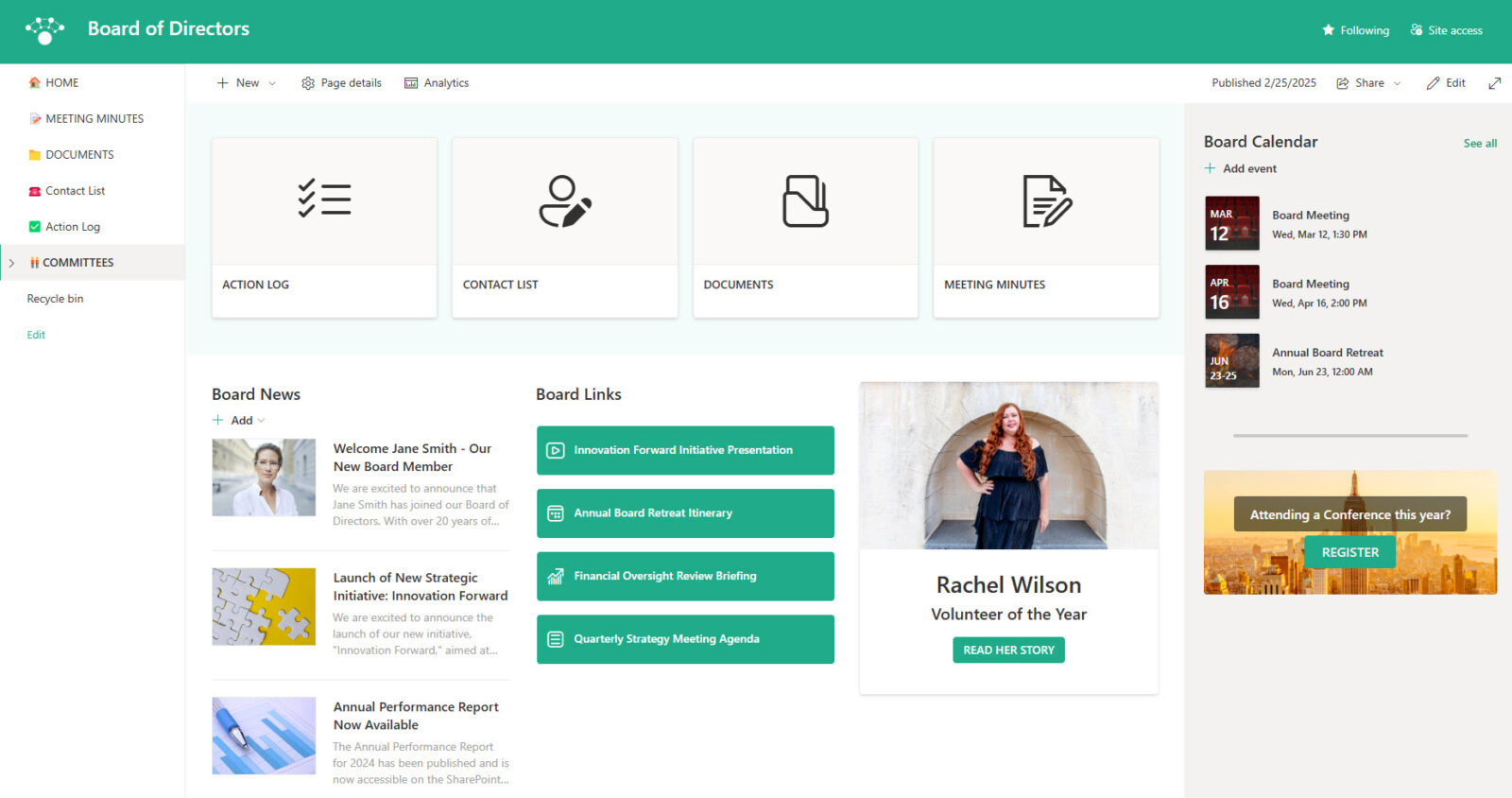Open MEETING MINUTES in left navigation
This screenshot has width=1512, height=798.
(93, 119)
